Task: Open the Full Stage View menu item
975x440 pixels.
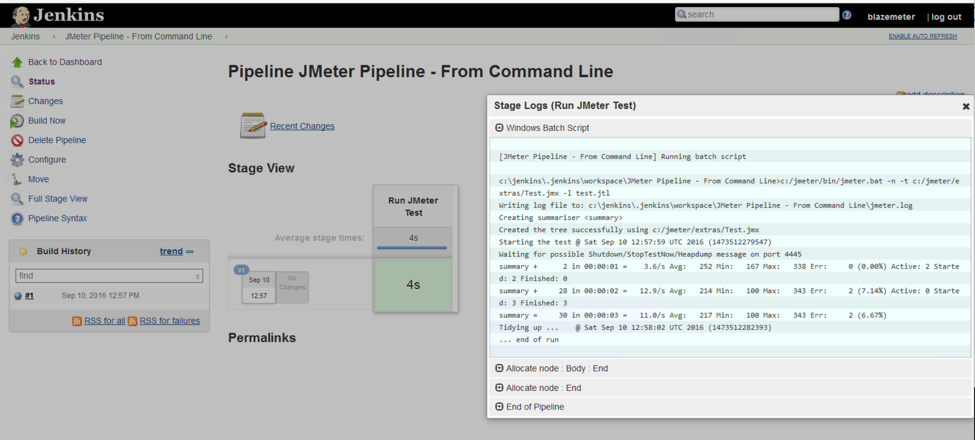Action: click(57, 199)
